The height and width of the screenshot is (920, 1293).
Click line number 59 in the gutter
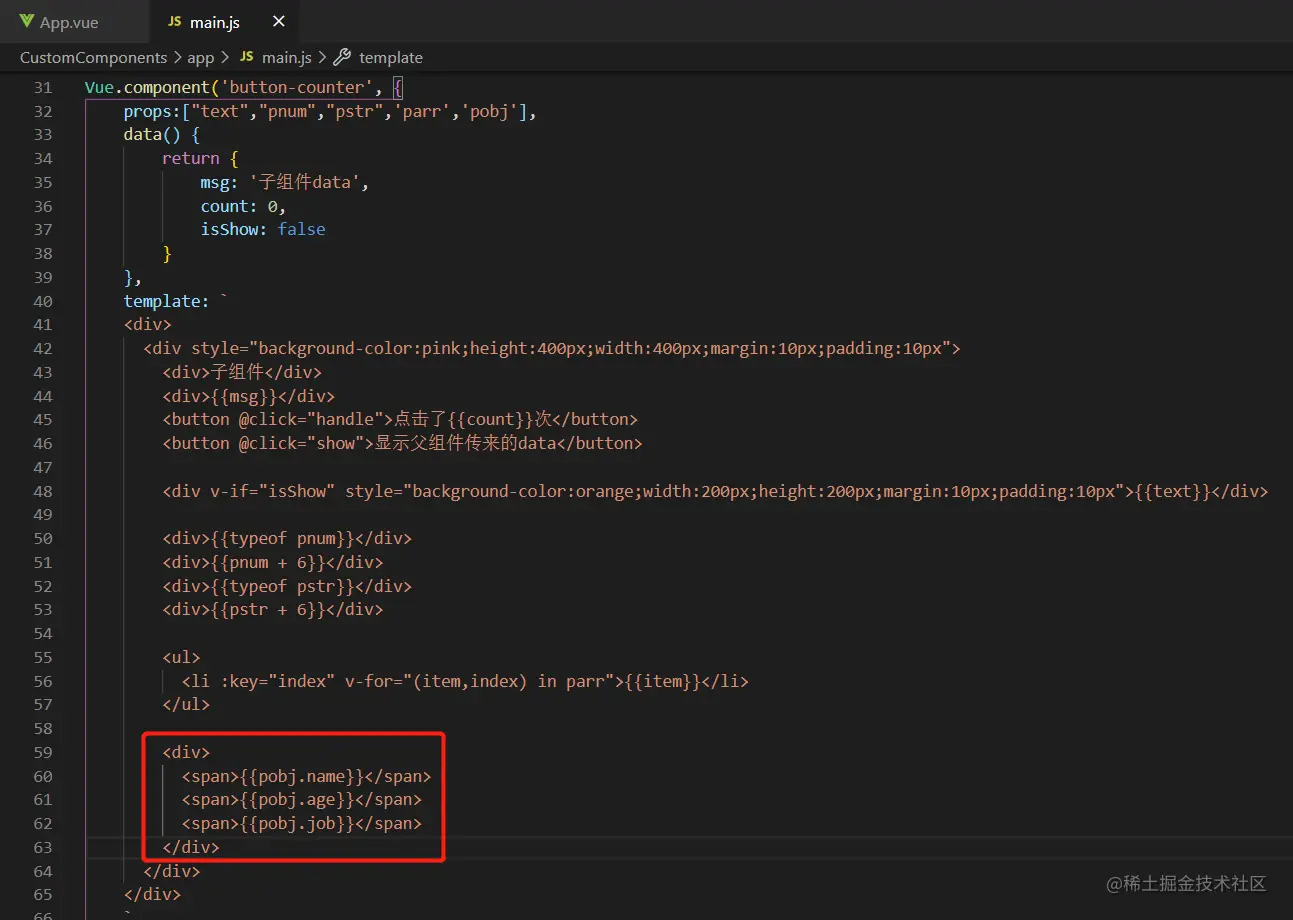point(43,752)
